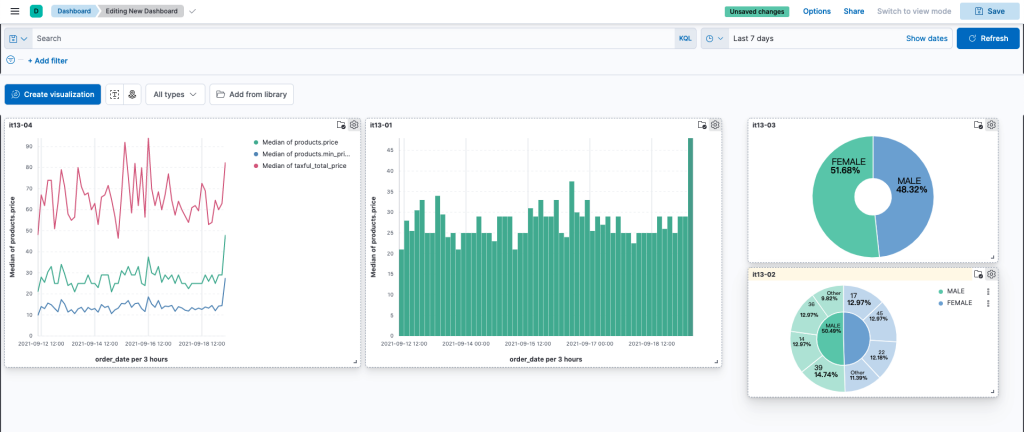The image size is (1024, 432).
Task: Open the time picker quick menu
Action: [716, 39]
